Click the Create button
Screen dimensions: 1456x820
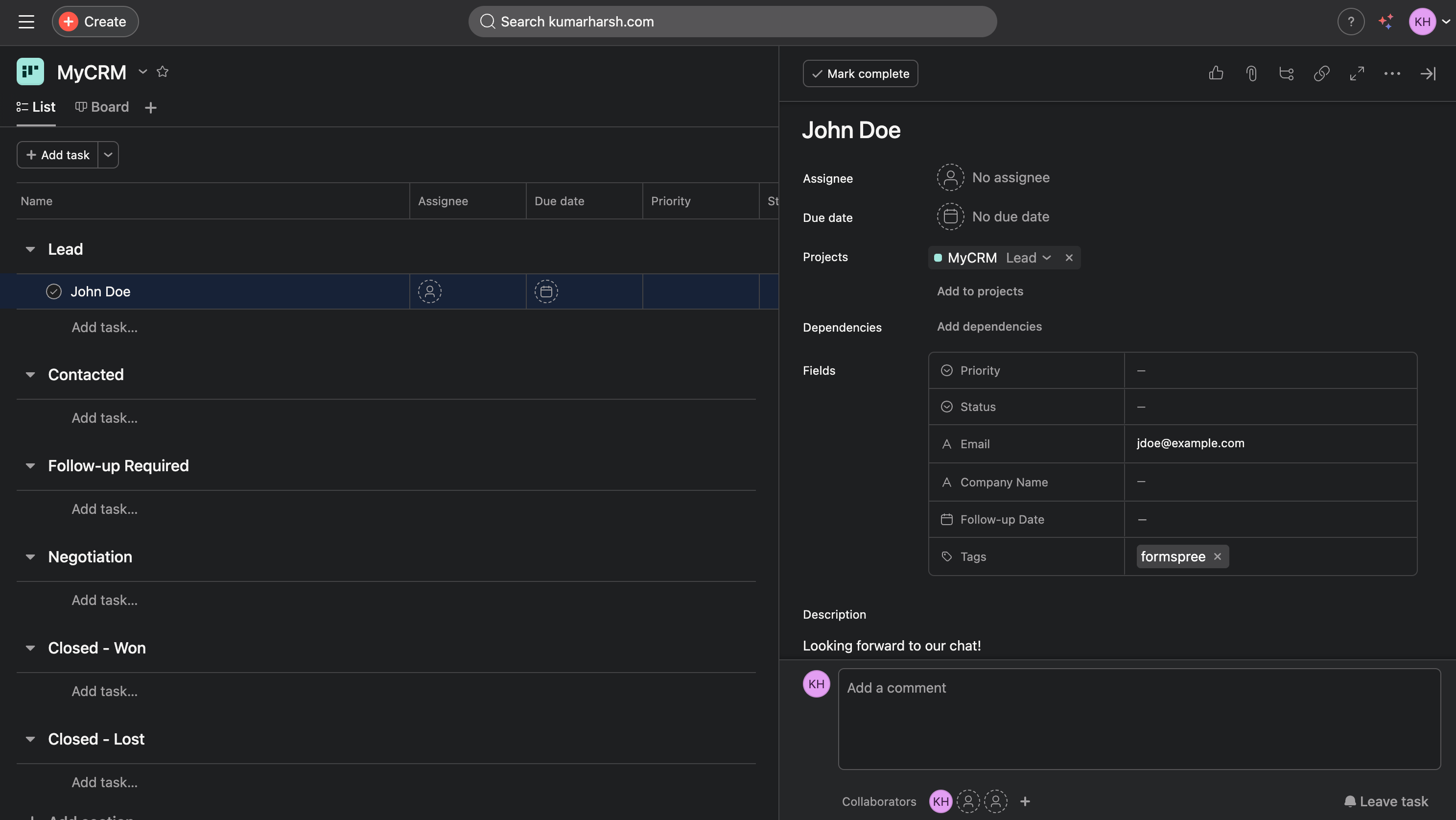click(95, 22)
